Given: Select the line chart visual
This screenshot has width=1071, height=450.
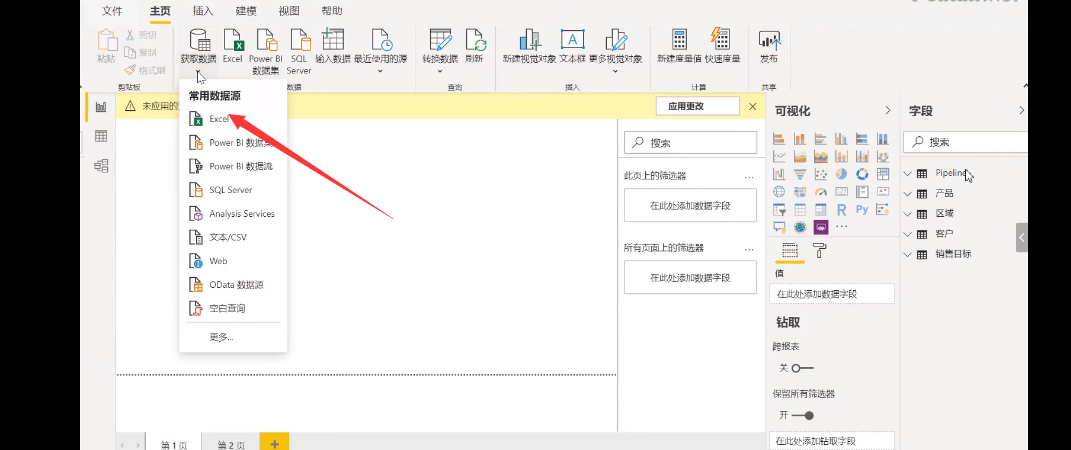Looking at the screenshot, I should (x=779, y=156).
